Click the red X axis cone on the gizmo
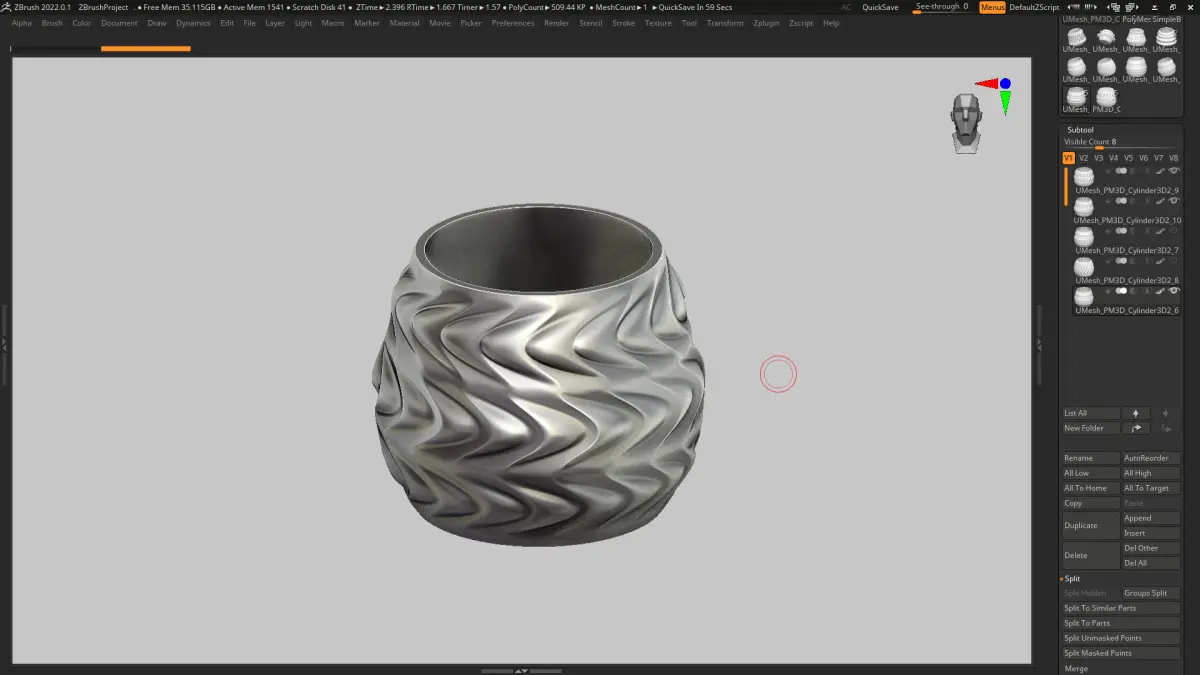Image resolution: width=1200 pixels, height=675 pixels. click(987, 84)
